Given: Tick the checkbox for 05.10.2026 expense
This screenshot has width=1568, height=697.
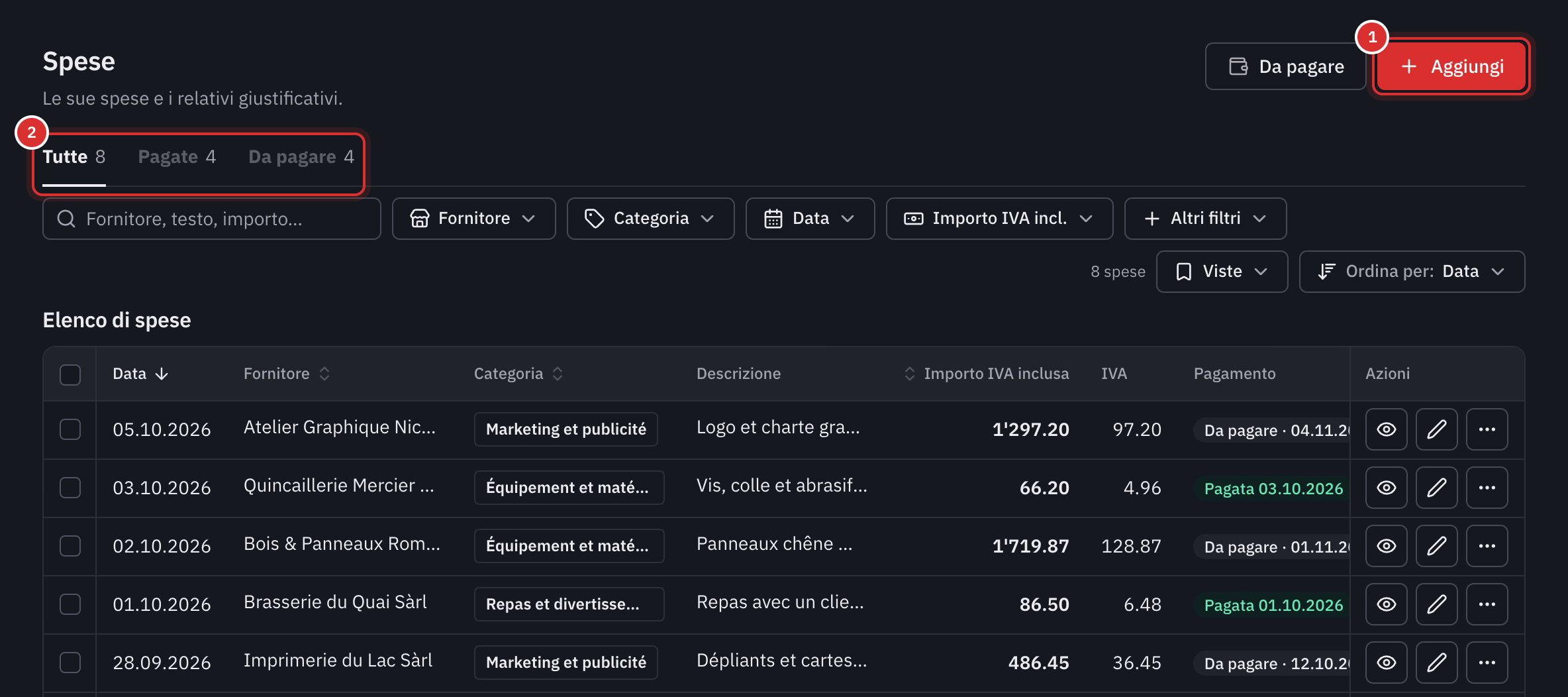Looking at the screenshot, I should click(x=70, y=429).
